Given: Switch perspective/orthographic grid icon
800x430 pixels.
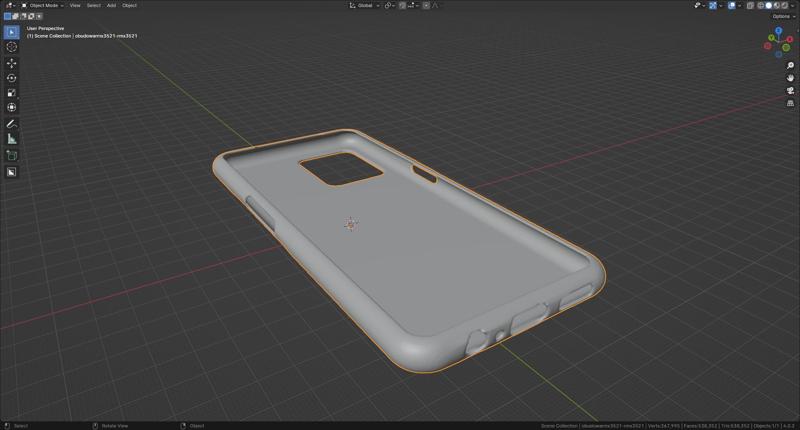Looking at the screenshot, I should coord(790,103).
